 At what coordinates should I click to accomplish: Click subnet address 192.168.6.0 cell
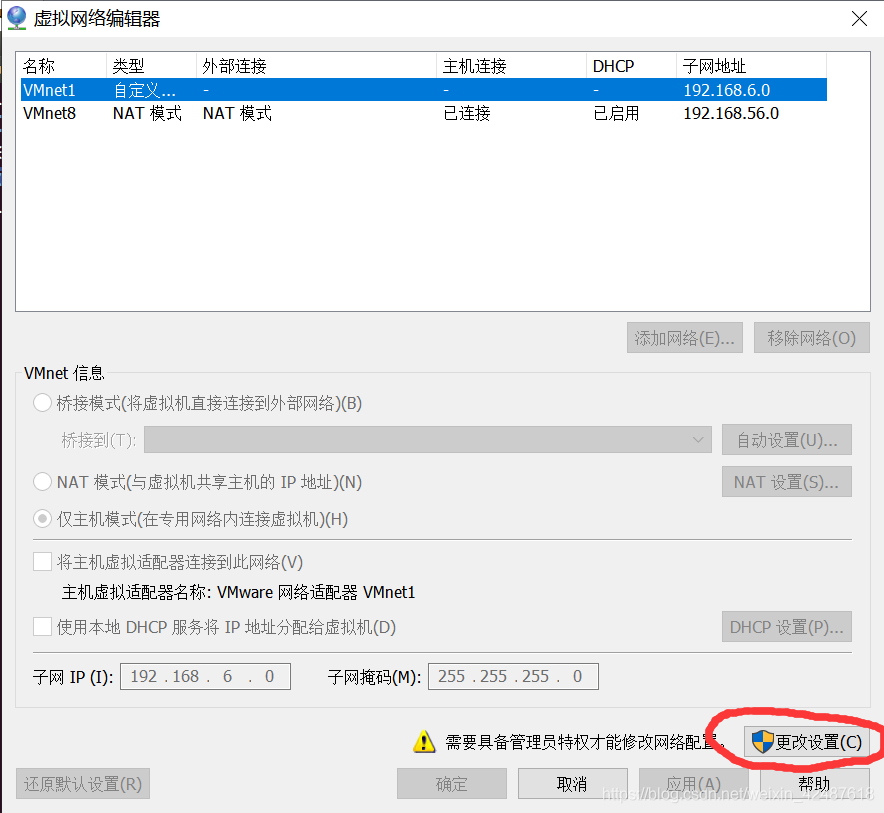(x=727, y=90)
